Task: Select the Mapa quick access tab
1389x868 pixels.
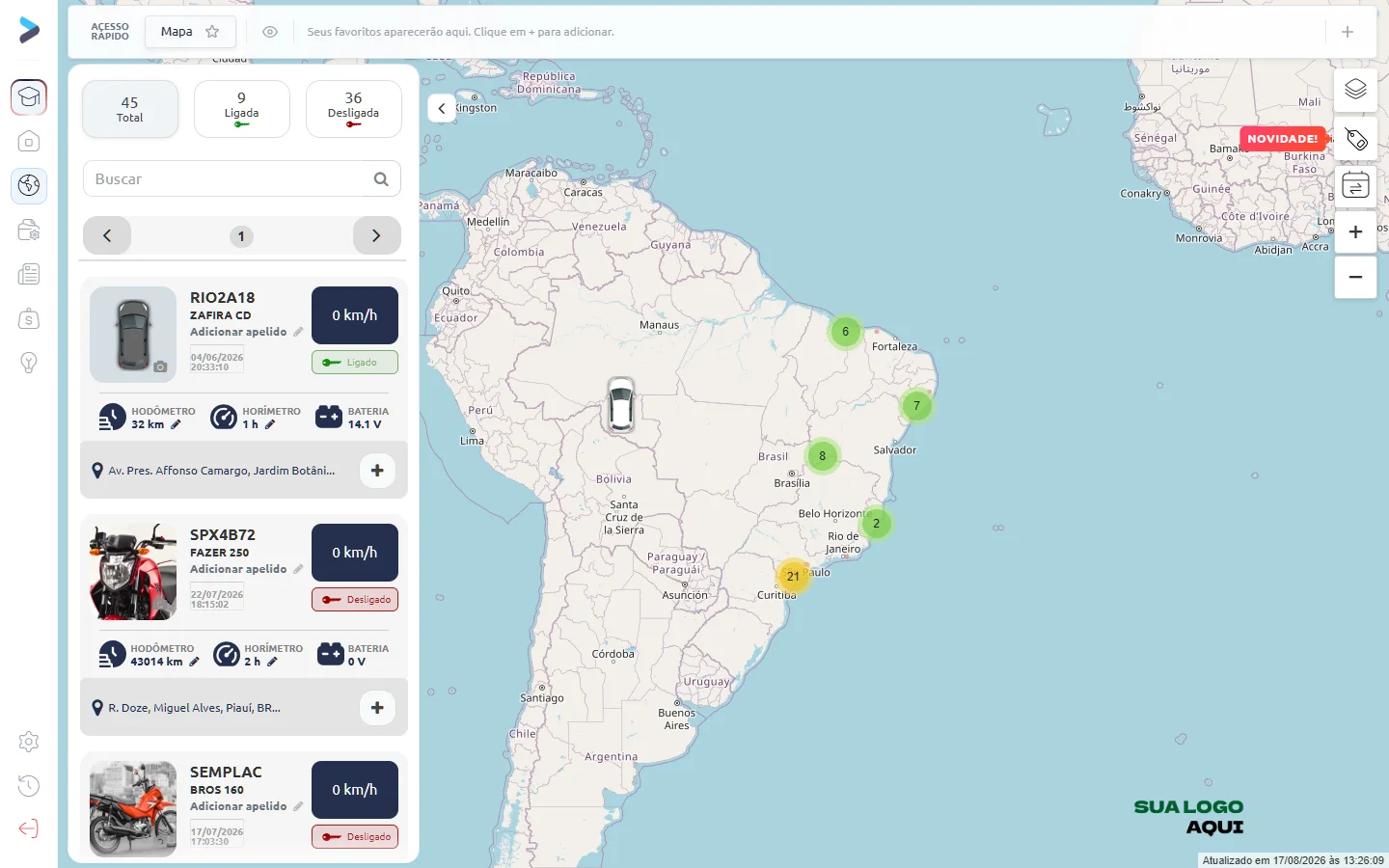Action: coord(191,32)
